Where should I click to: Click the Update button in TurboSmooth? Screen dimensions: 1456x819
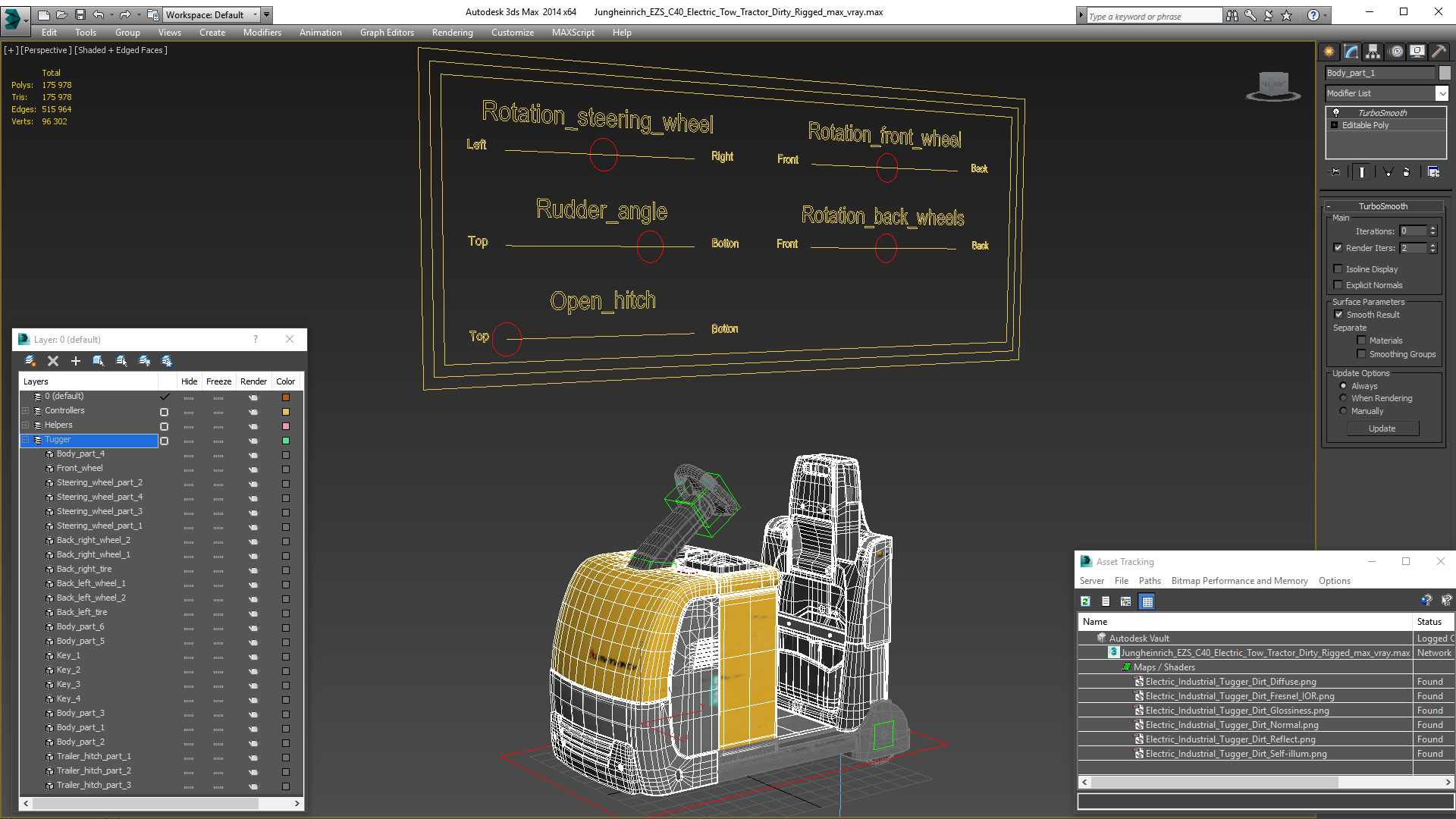1382,428
